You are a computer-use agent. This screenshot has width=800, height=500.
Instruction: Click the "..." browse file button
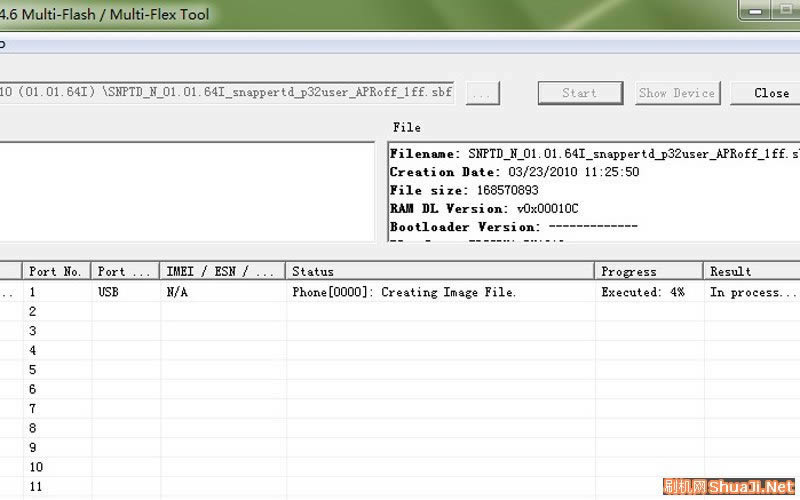483,93
